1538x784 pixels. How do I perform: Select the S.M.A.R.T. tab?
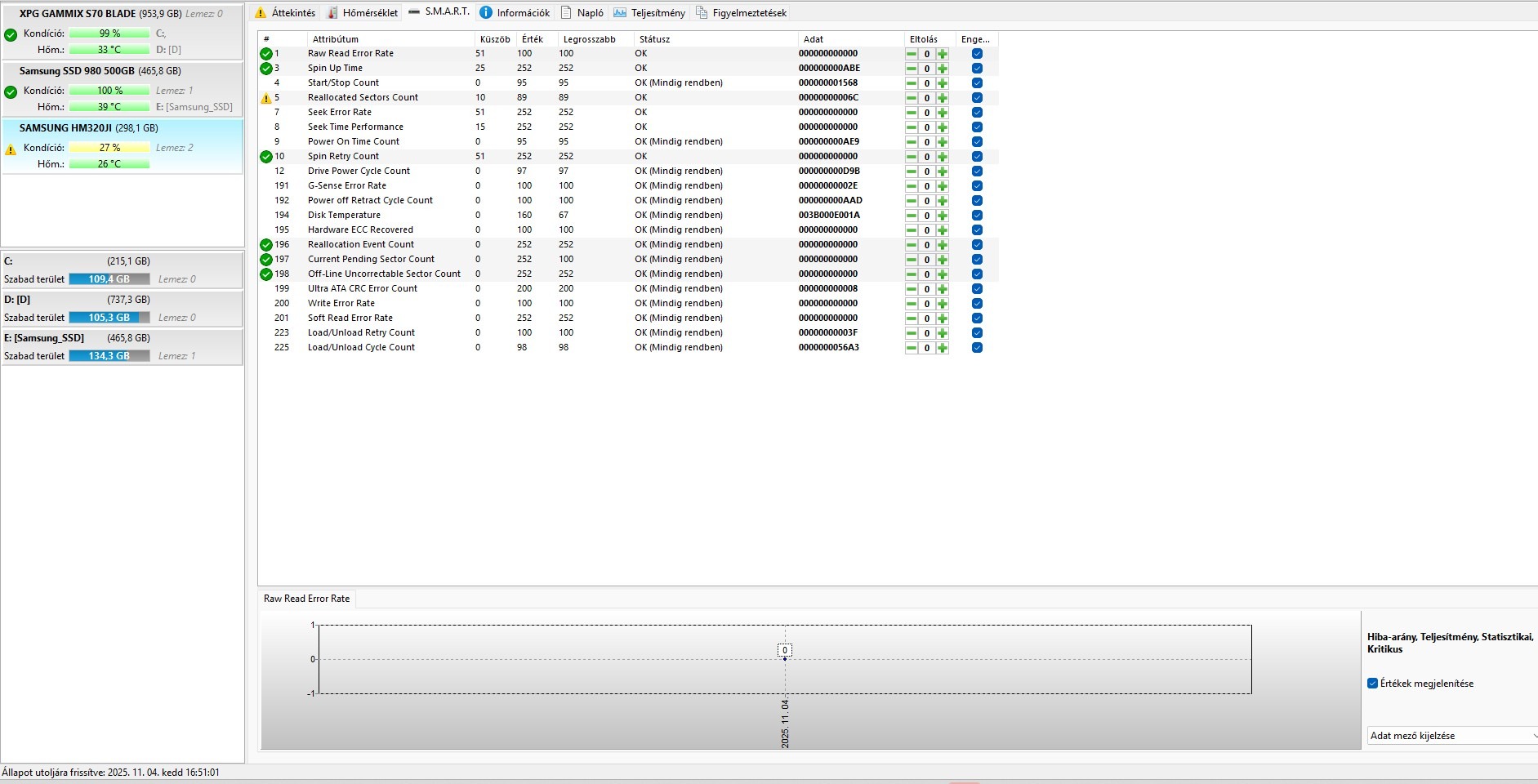tap(439, 11)
